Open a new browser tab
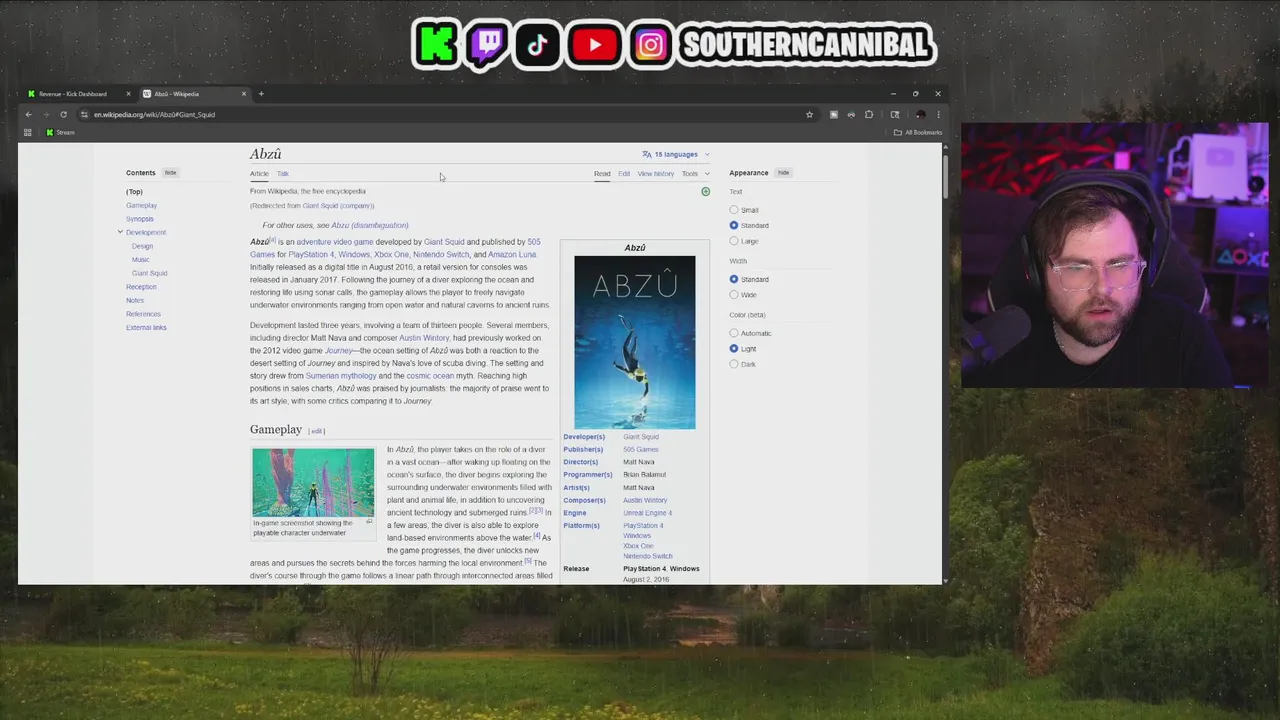Viewport: 1280px width, 720px height. coord(261,94)
